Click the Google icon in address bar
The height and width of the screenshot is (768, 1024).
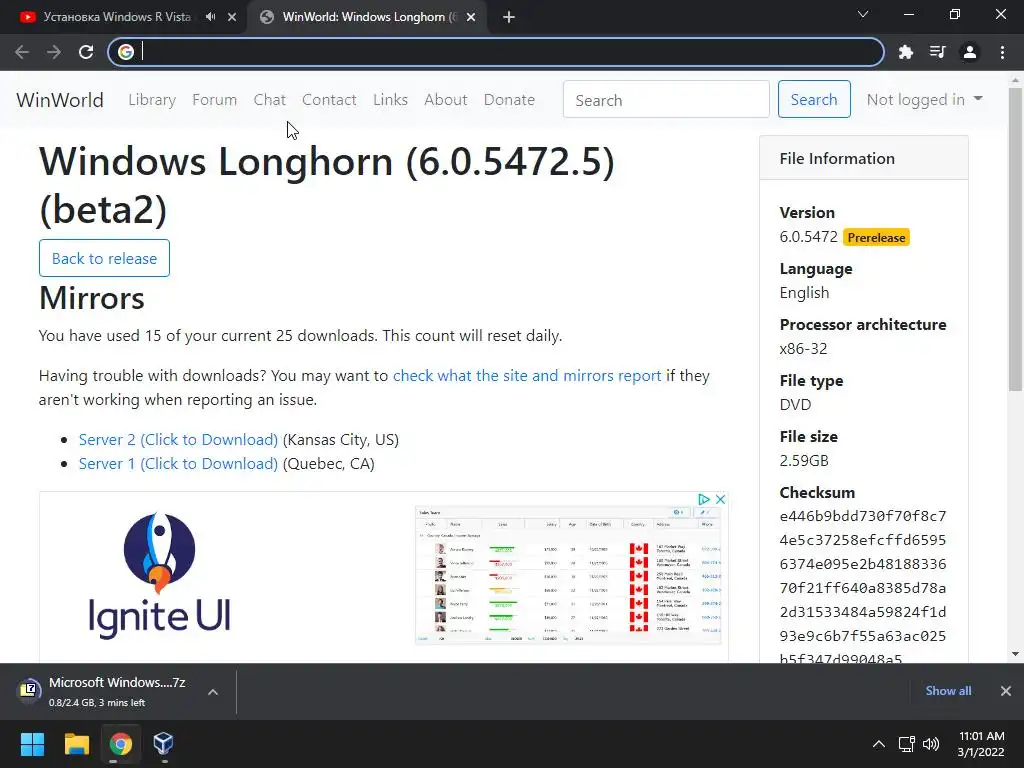tap(126, 52)
